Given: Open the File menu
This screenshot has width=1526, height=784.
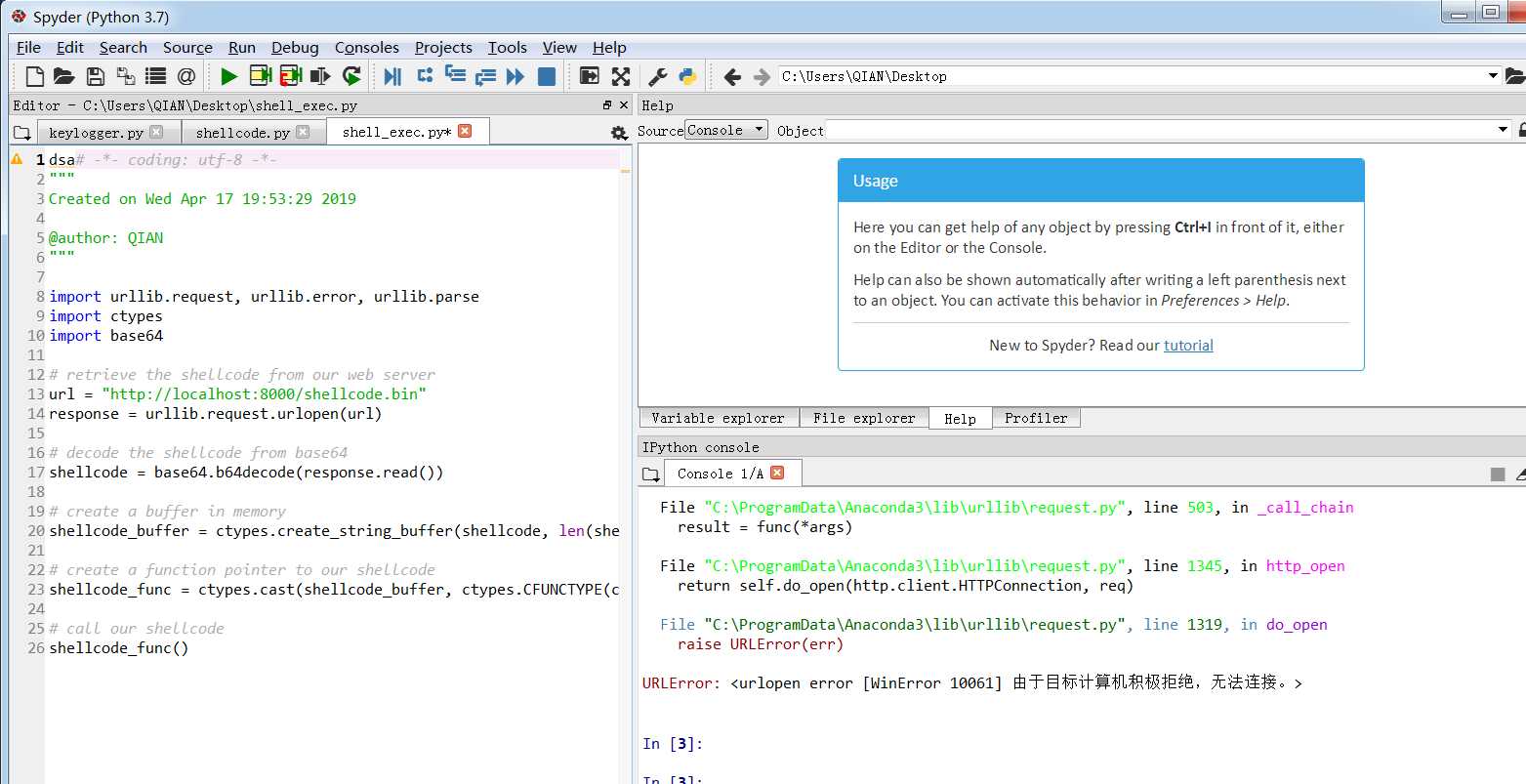Looking at the screenshot, I should (x=28, y=47).
